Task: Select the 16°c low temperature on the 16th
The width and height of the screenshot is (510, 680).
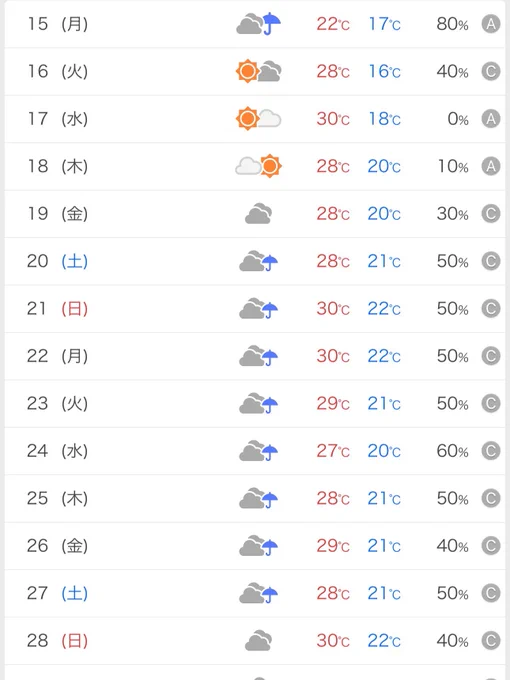Action: point(384,71)
